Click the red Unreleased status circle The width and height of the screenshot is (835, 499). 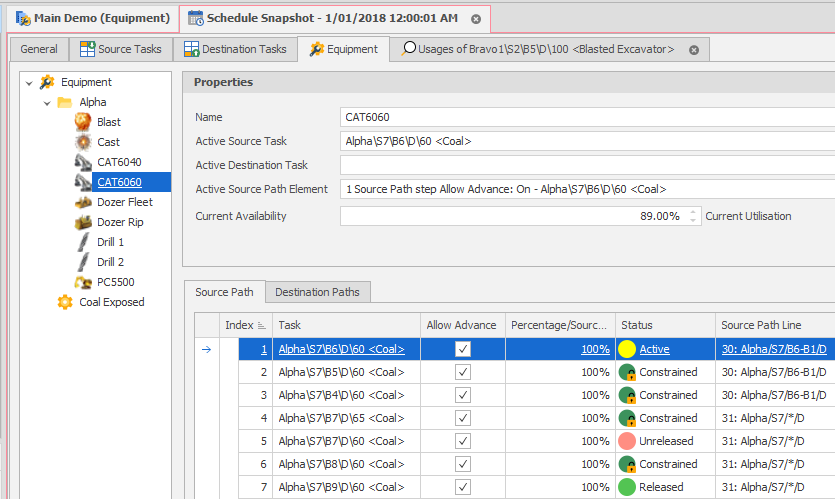tap(627, 441)
